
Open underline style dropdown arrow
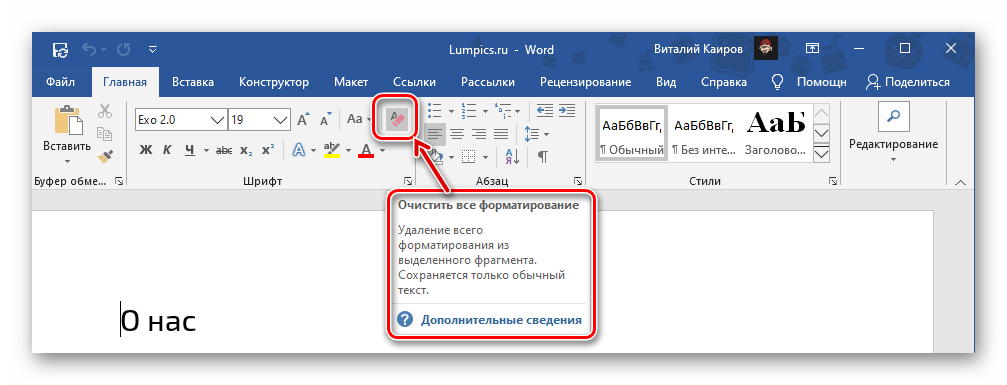click(206, 151)
